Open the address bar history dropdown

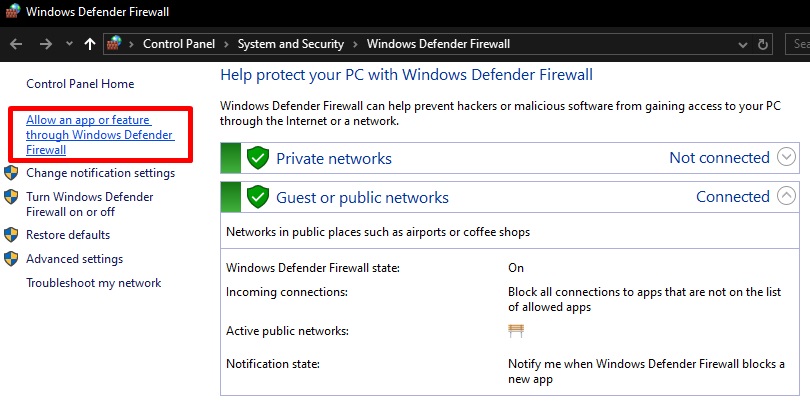(741, 44)
